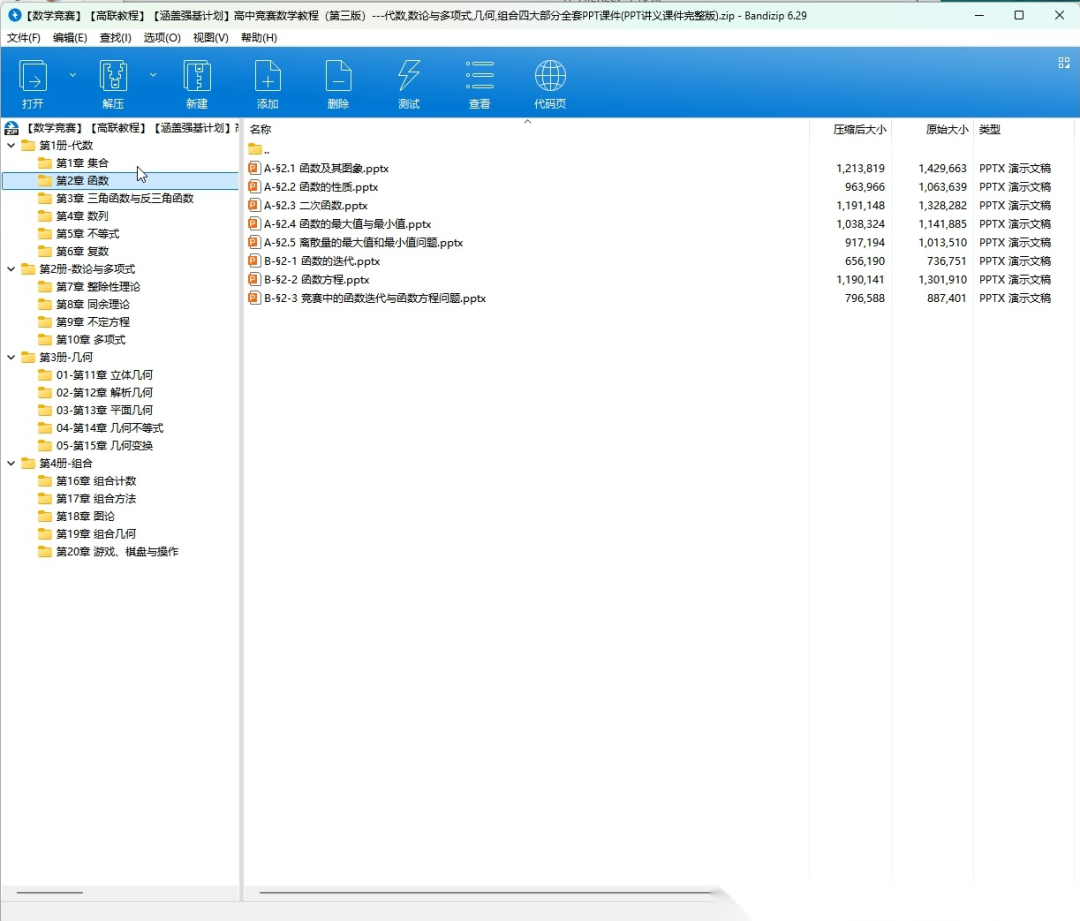Open the 选项(O) menu
The height and width of the screenshot is (921, 1080).
(162, 38)
